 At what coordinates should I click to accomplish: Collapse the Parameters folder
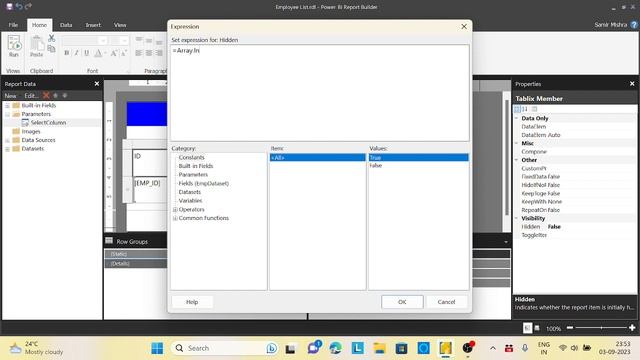click(x=7, y=114)
